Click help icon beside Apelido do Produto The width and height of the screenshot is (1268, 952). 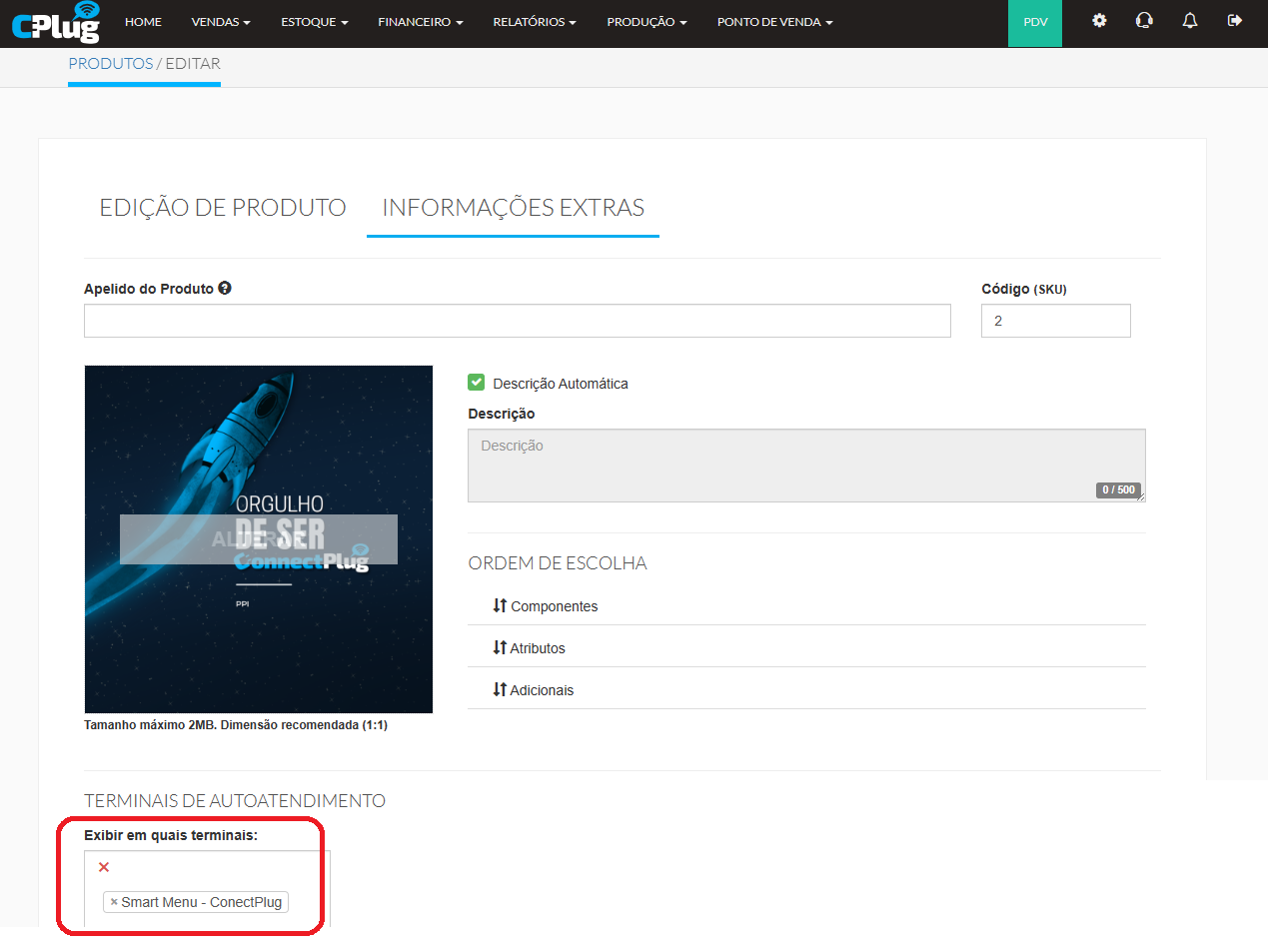pyautogui.click(x=225, y=288)
